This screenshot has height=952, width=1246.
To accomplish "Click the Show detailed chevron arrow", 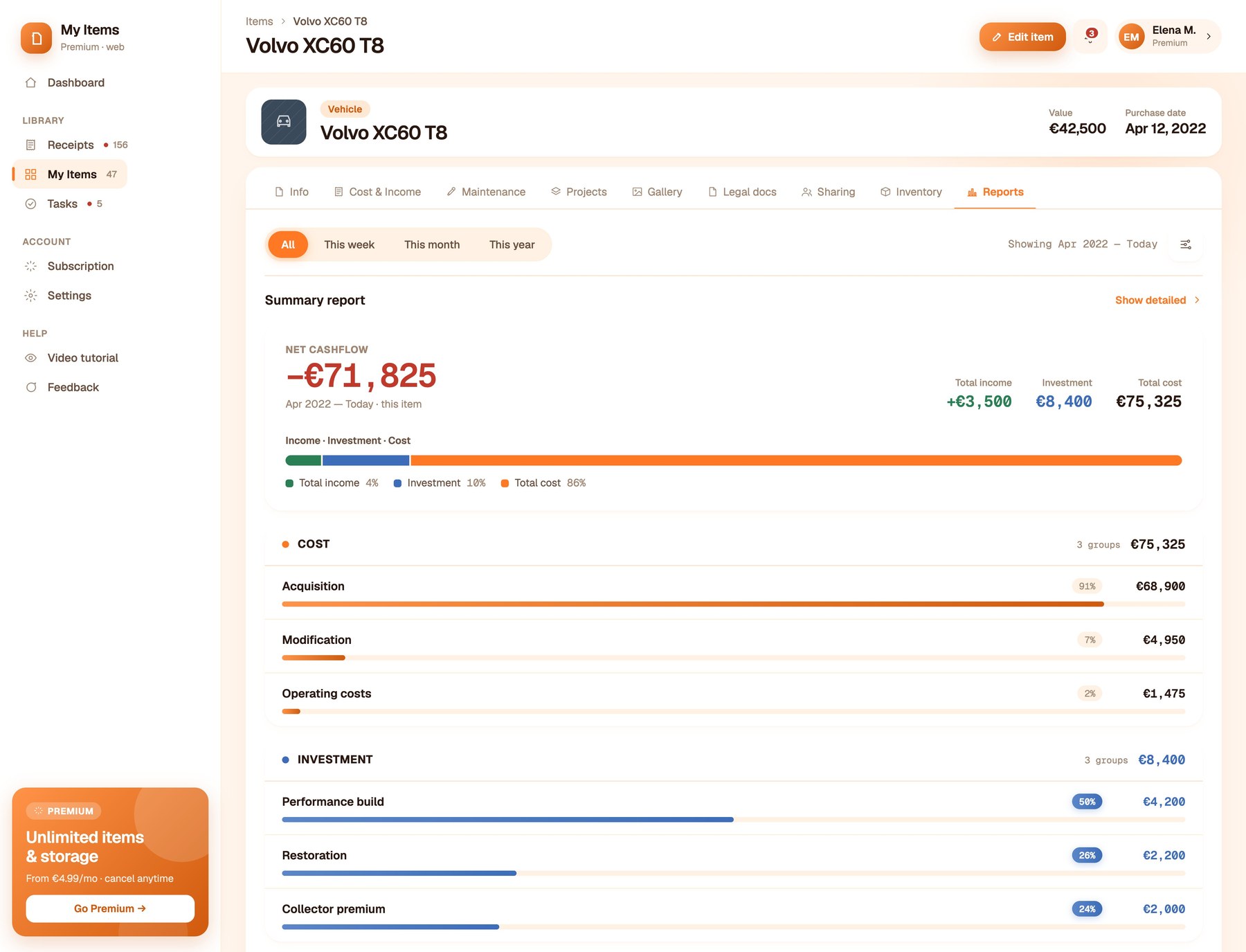I will click(x=1197, y=300).
